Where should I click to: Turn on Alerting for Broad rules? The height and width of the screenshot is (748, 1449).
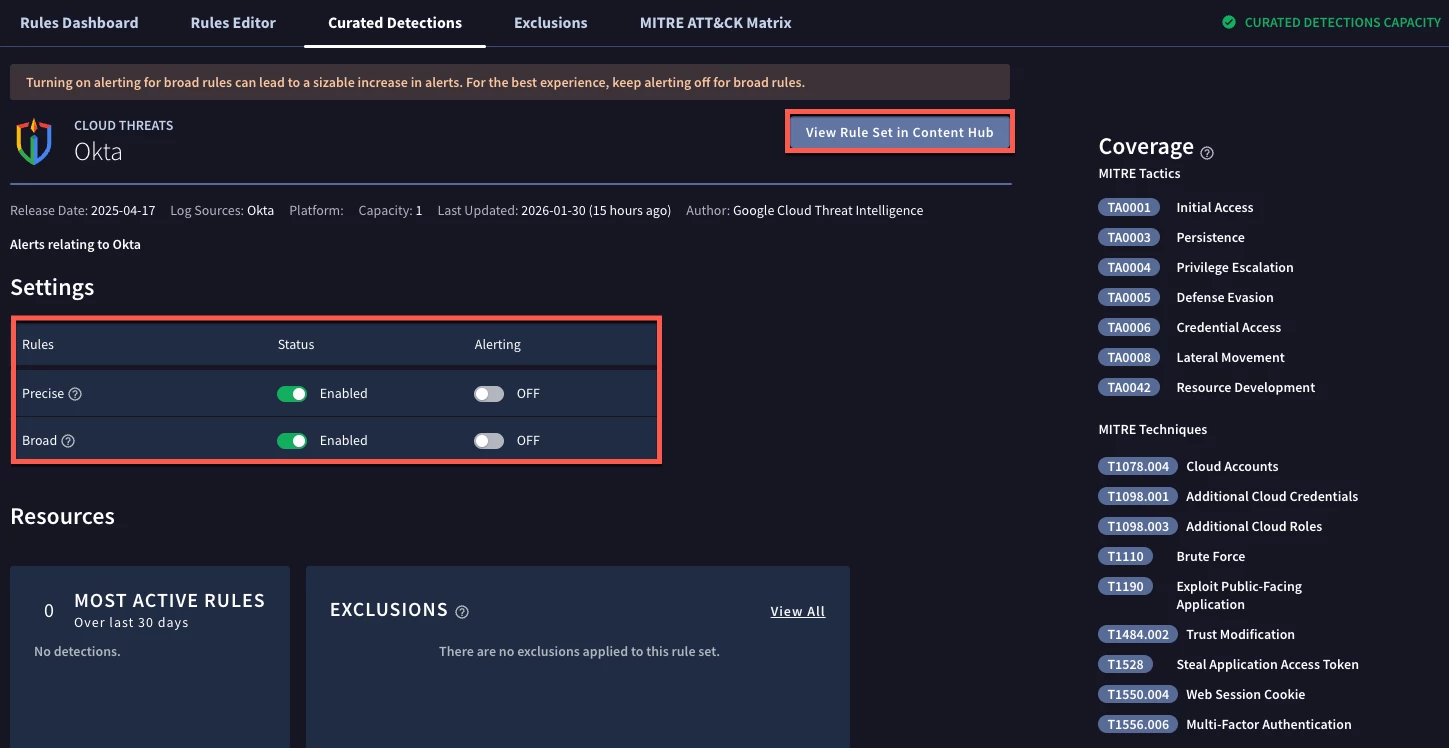point(489,441)
